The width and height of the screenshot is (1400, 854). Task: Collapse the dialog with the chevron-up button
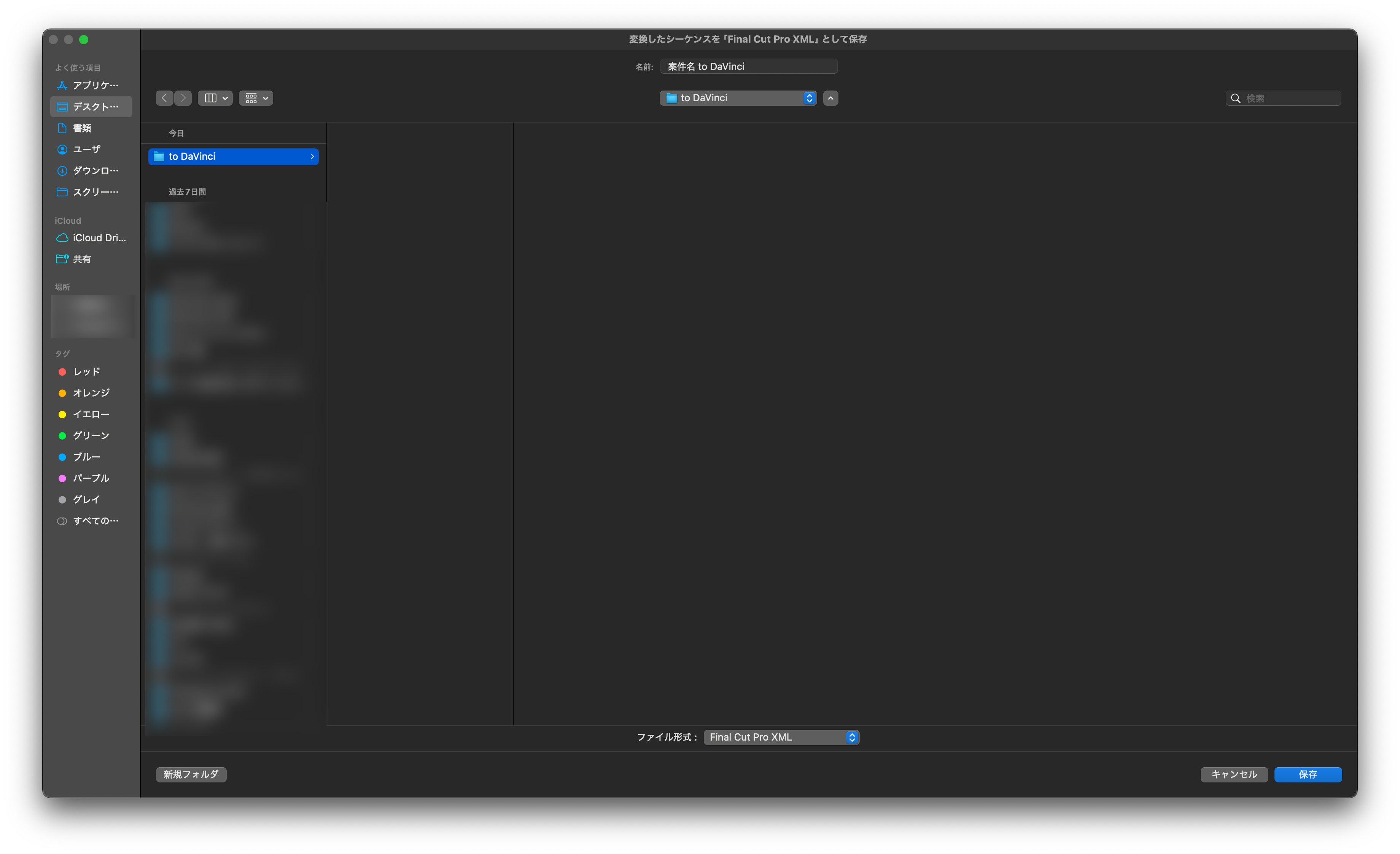[x=830, y=98]
